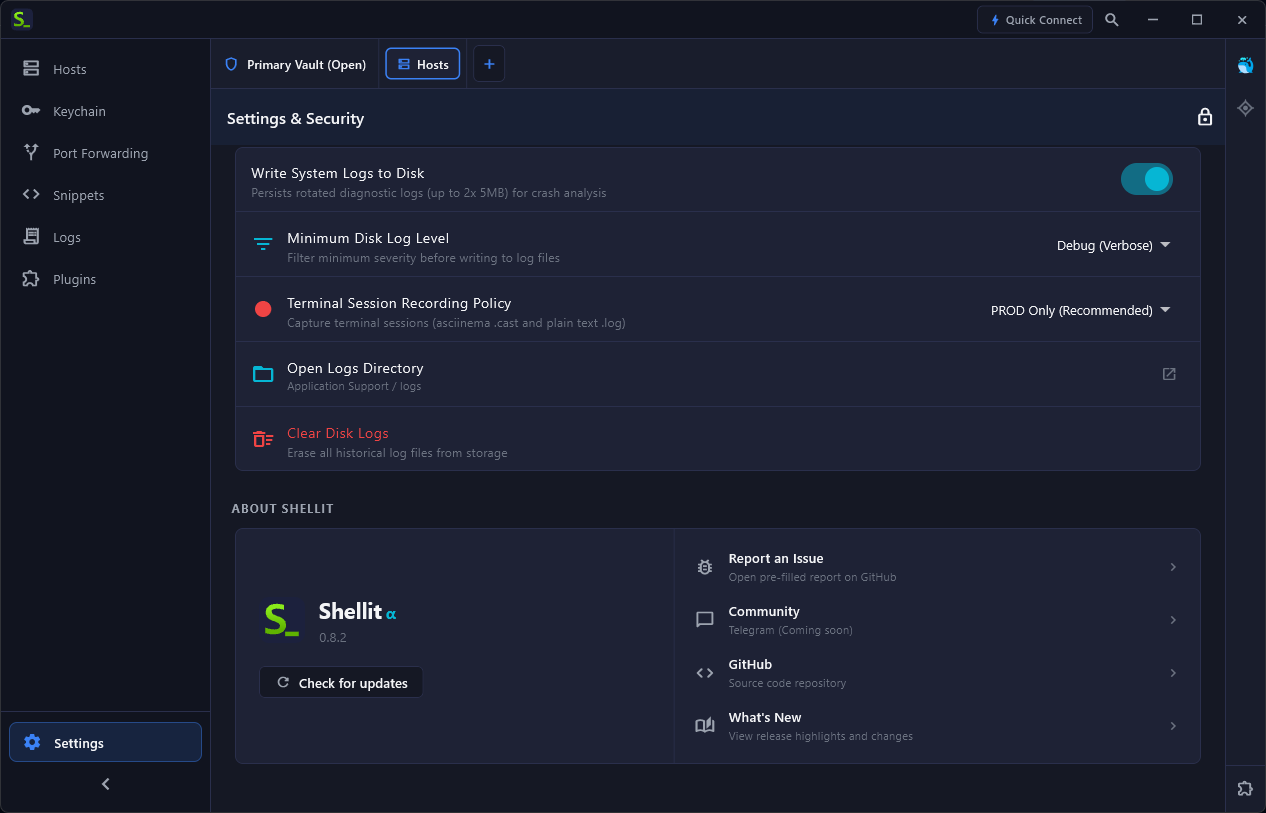Screen dimensions: 1266x813
Task: Switch to the Hosts tab
Action: 423,64
